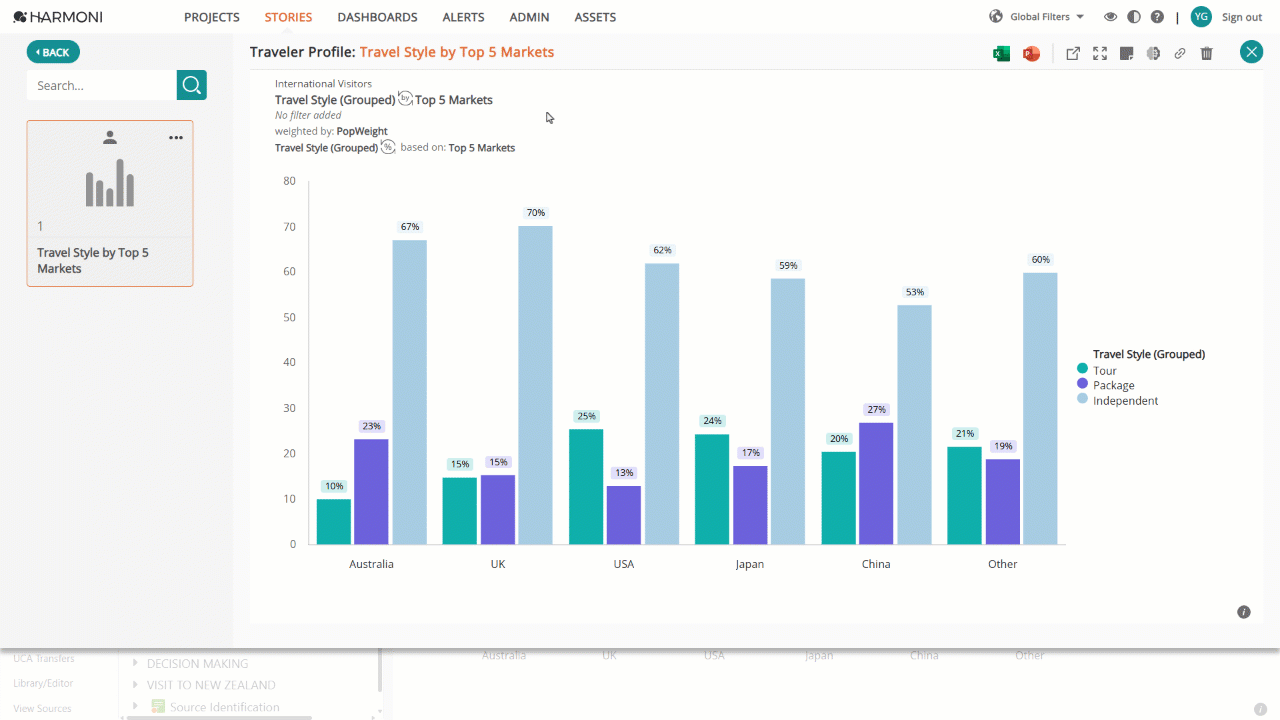Toggle the contrast theme icon
The width and height of the screenshot is (1280, 720).
(1134, 17)
